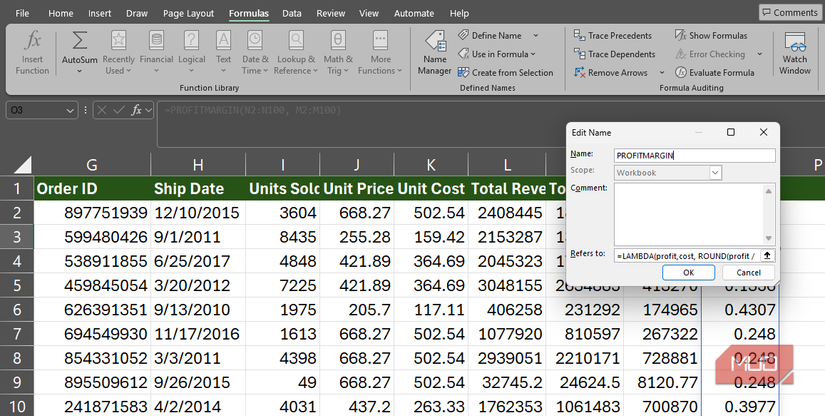Open More Functions menu
Screen dimensions: 825x416
tap(380, 53)
